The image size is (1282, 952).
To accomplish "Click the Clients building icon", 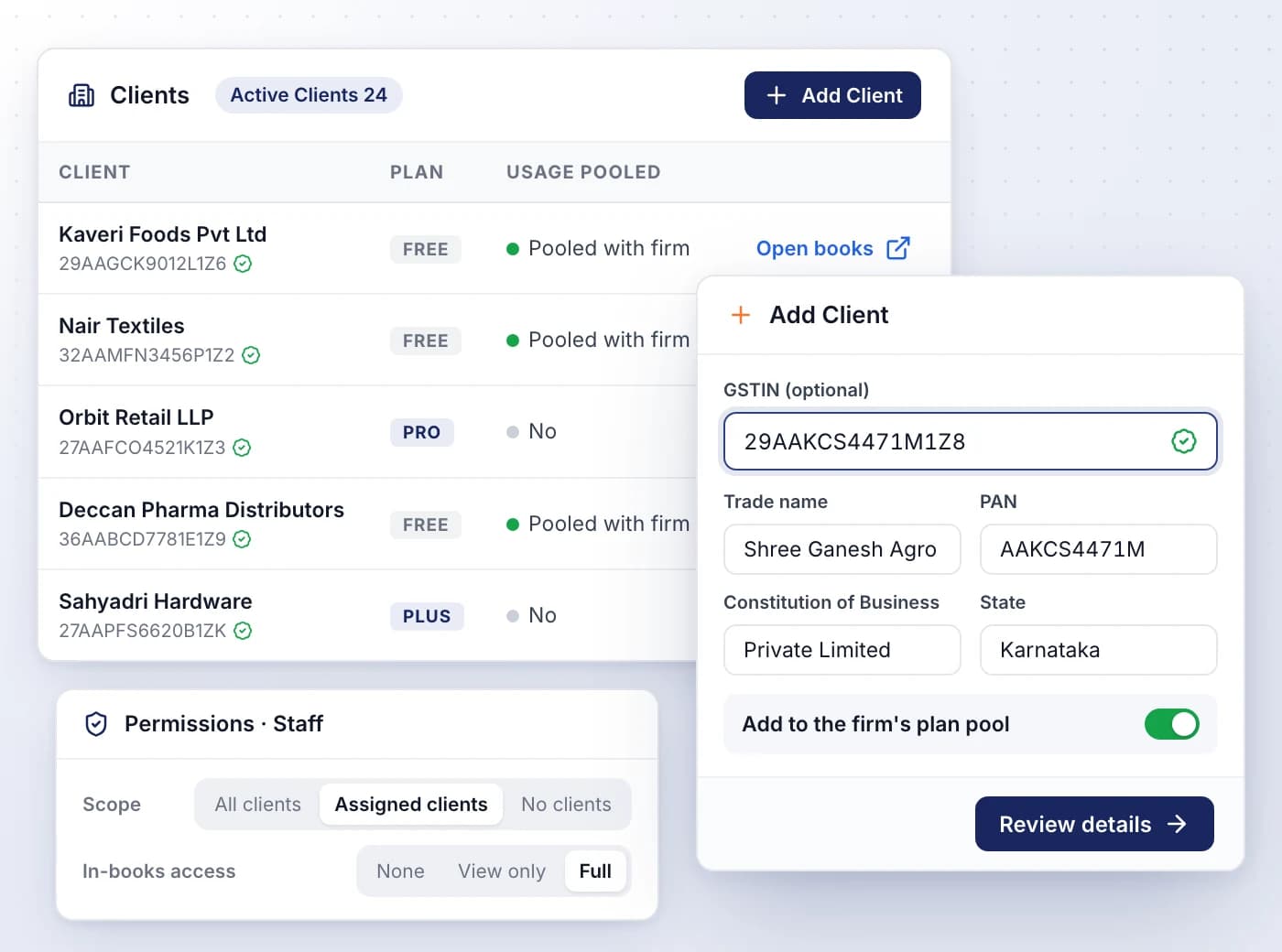I will click(x=81, y=95).
